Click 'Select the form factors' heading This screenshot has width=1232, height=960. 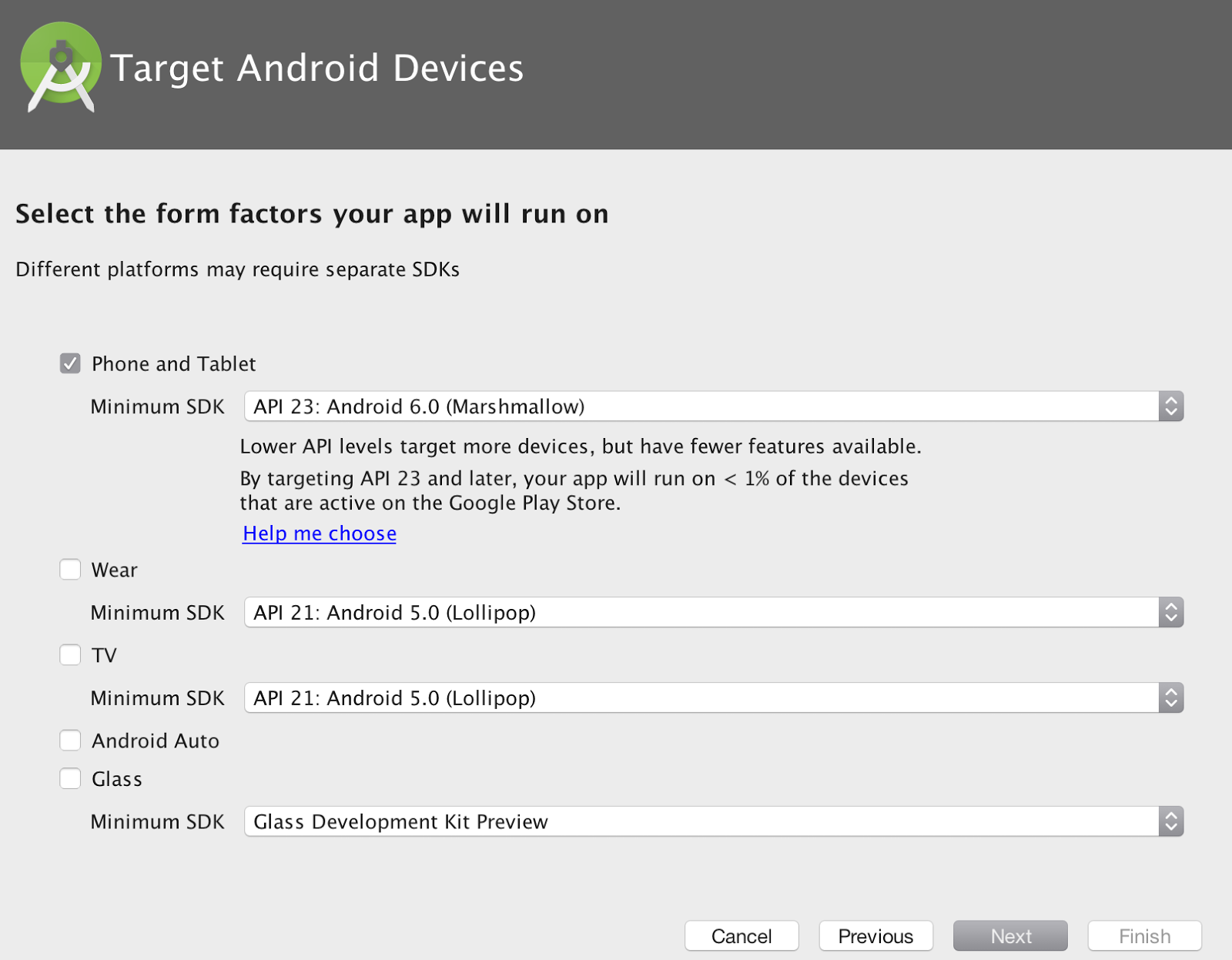point(312,214)
